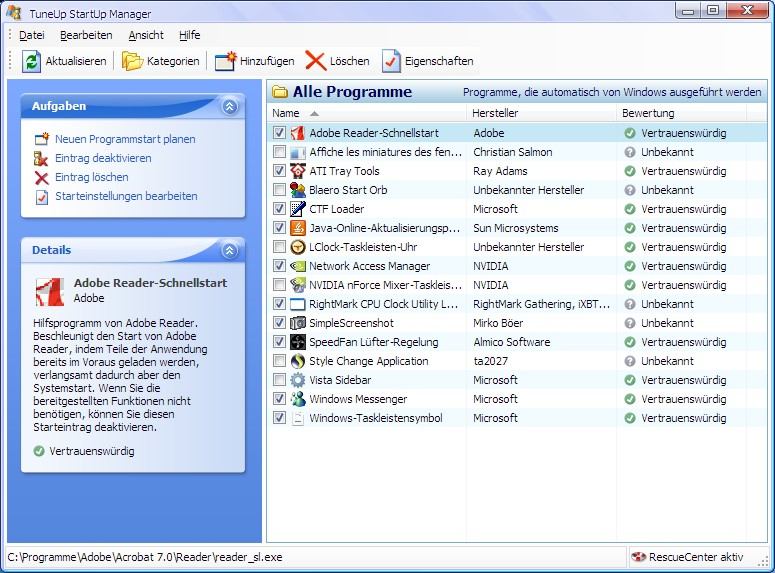Viewport: 775px width, 573px height.
Task: Click the Eintrag löschen red X icon
Action: point(42,177)
